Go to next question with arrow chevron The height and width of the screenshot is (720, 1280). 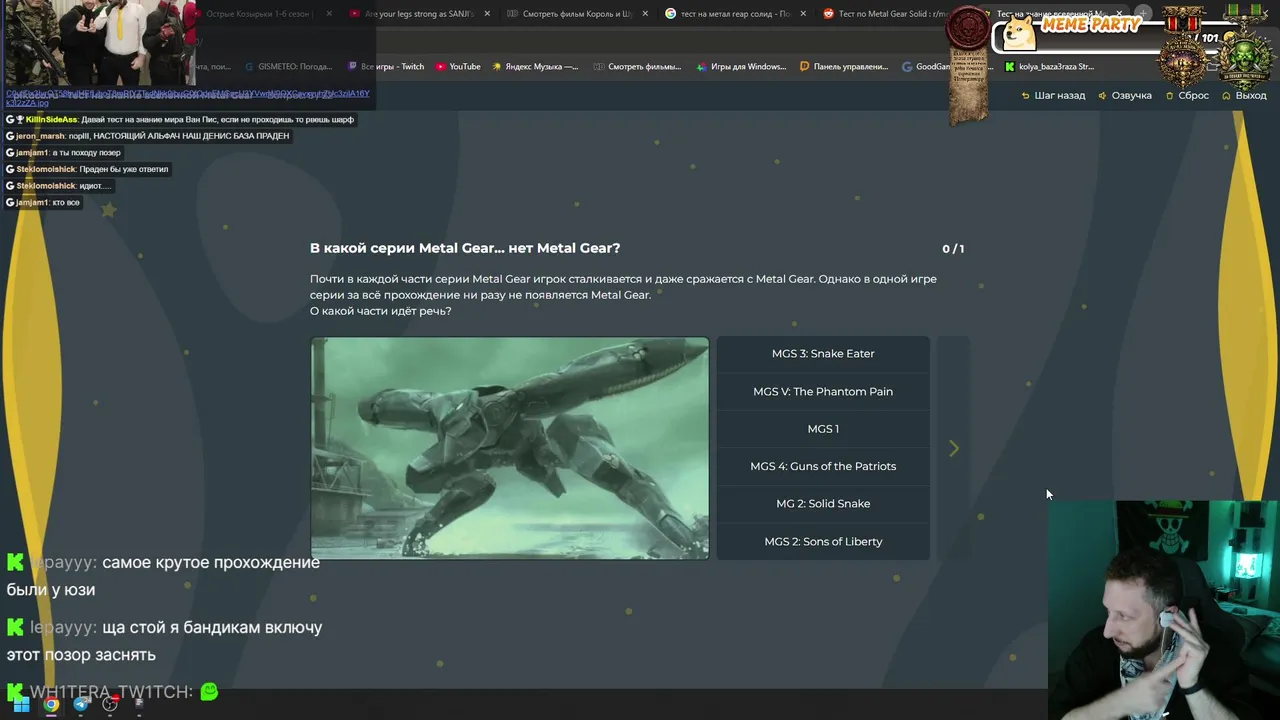coord(954,449)
